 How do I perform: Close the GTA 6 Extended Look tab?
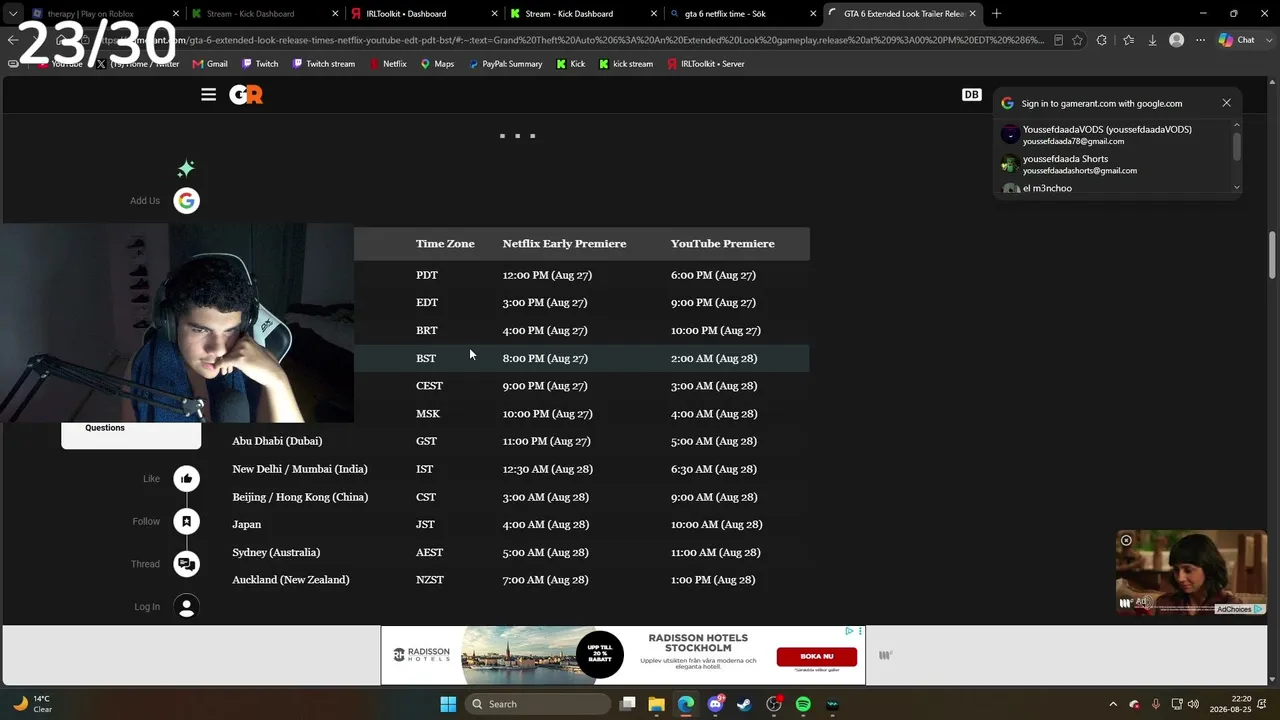(972, 14)
